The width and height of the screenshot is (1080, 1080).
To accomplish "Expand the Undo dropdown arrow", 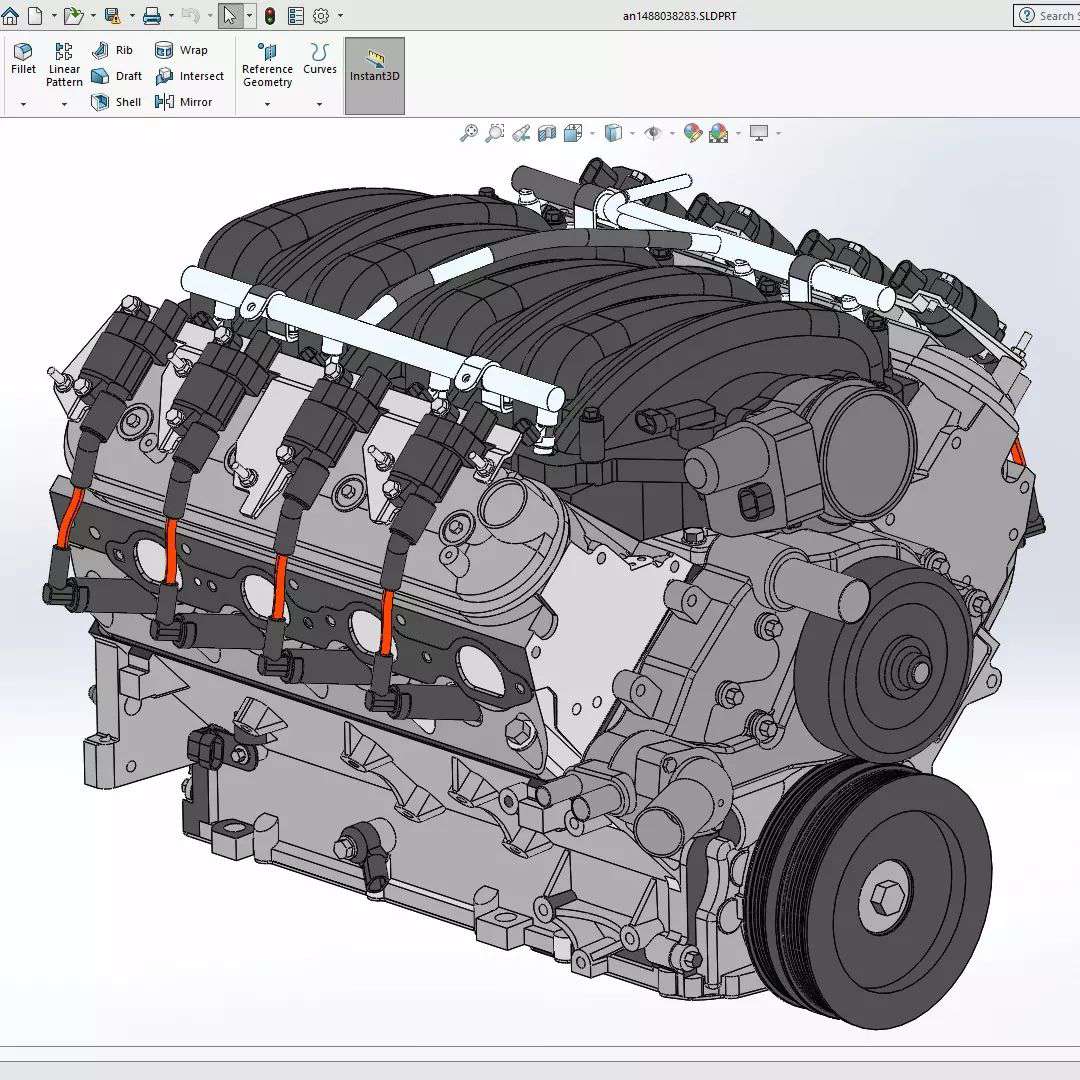I will (210, 15).
